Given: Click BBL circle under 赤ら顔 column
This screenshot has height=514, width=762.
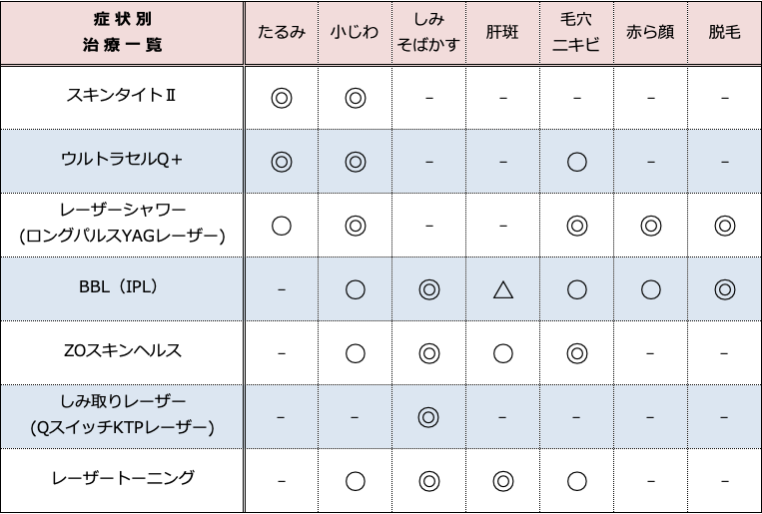Looking at the screenshot, I should coord(651,290).
